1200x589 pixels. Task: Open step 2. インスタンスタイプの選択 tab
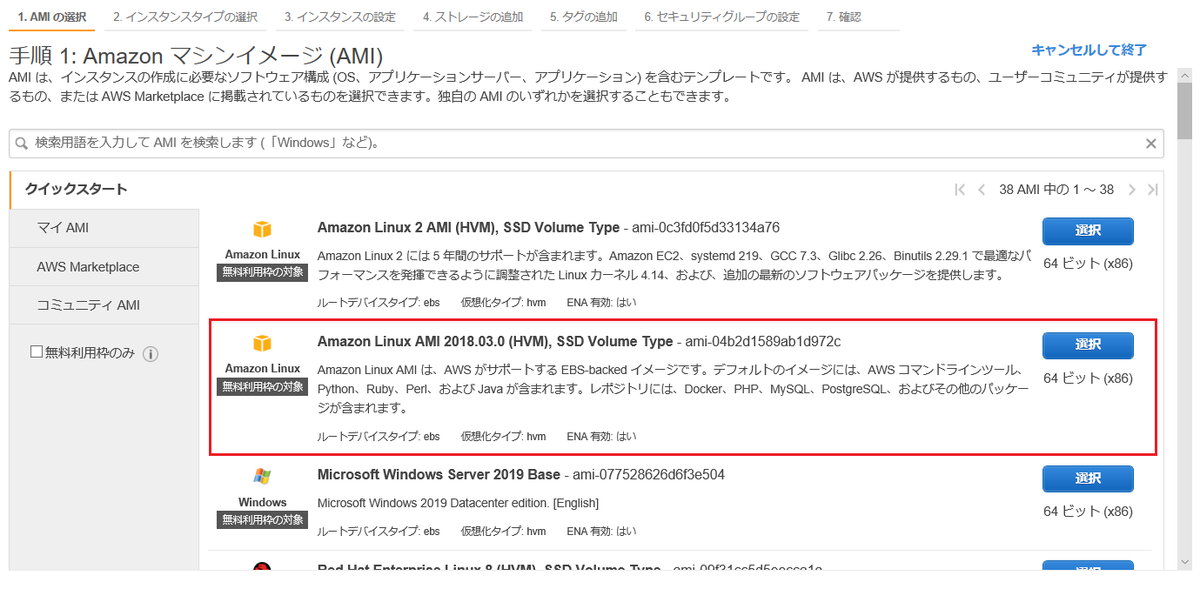(x=185, y=17)
